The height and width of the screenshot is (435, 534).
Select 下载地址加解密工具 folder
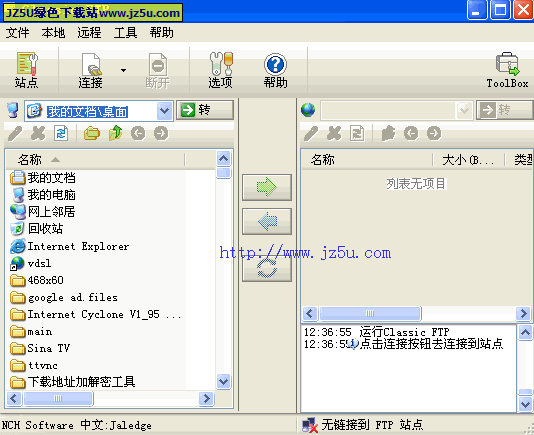click(73, 382)
